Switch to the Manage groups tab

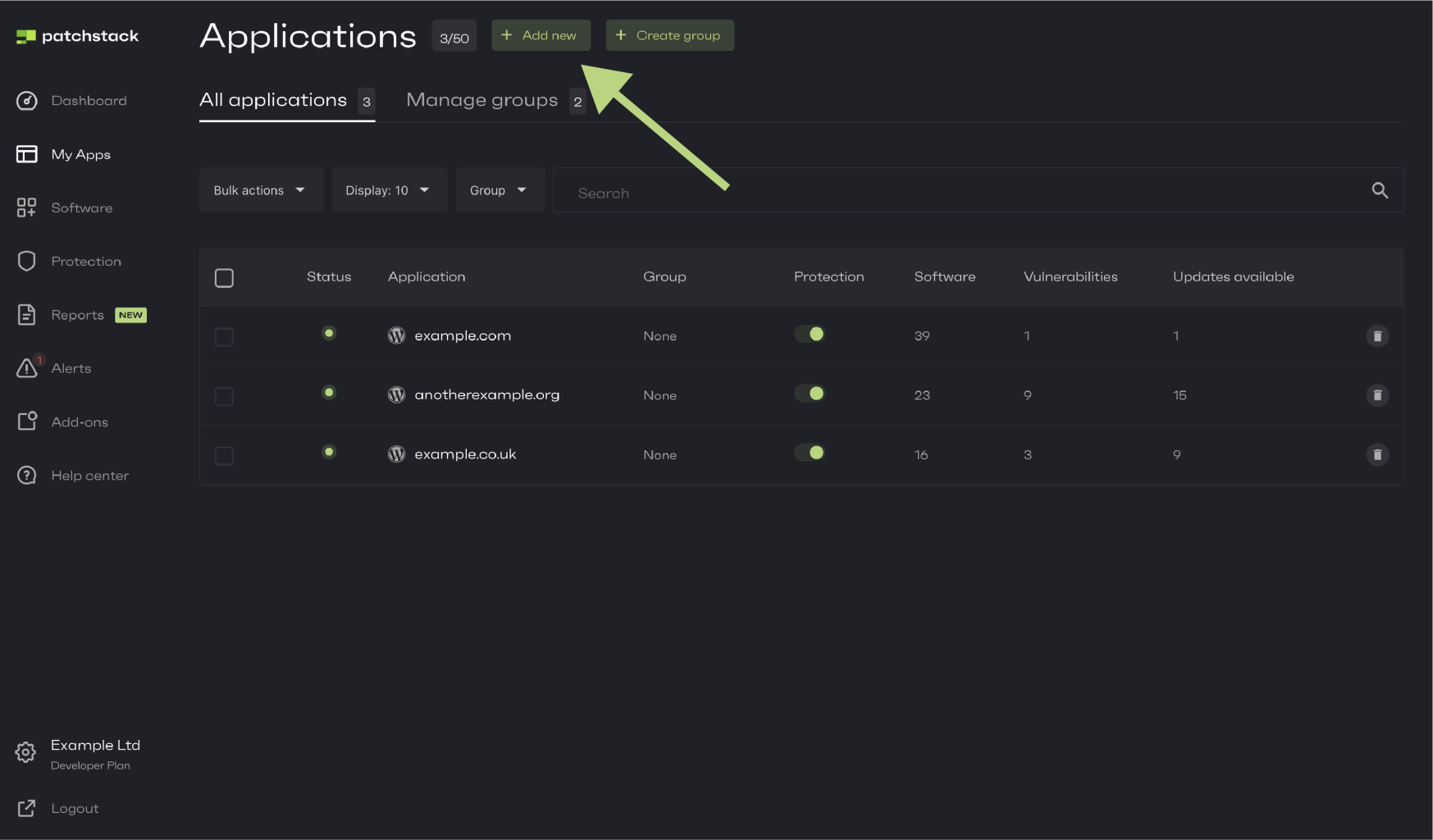pos(496,101)
